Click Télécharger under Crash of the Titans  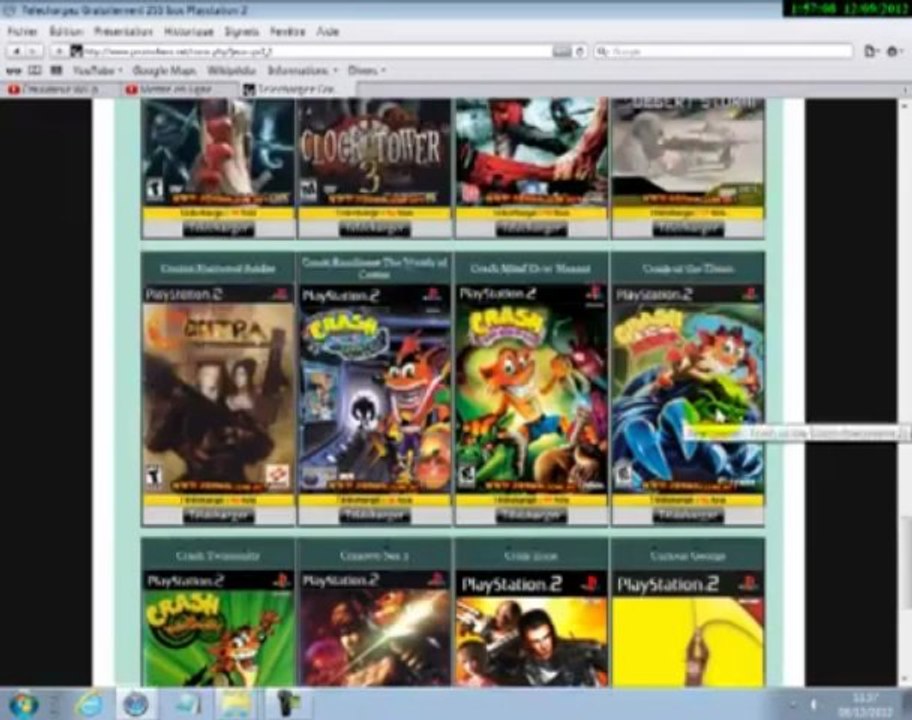click(687, 516)
